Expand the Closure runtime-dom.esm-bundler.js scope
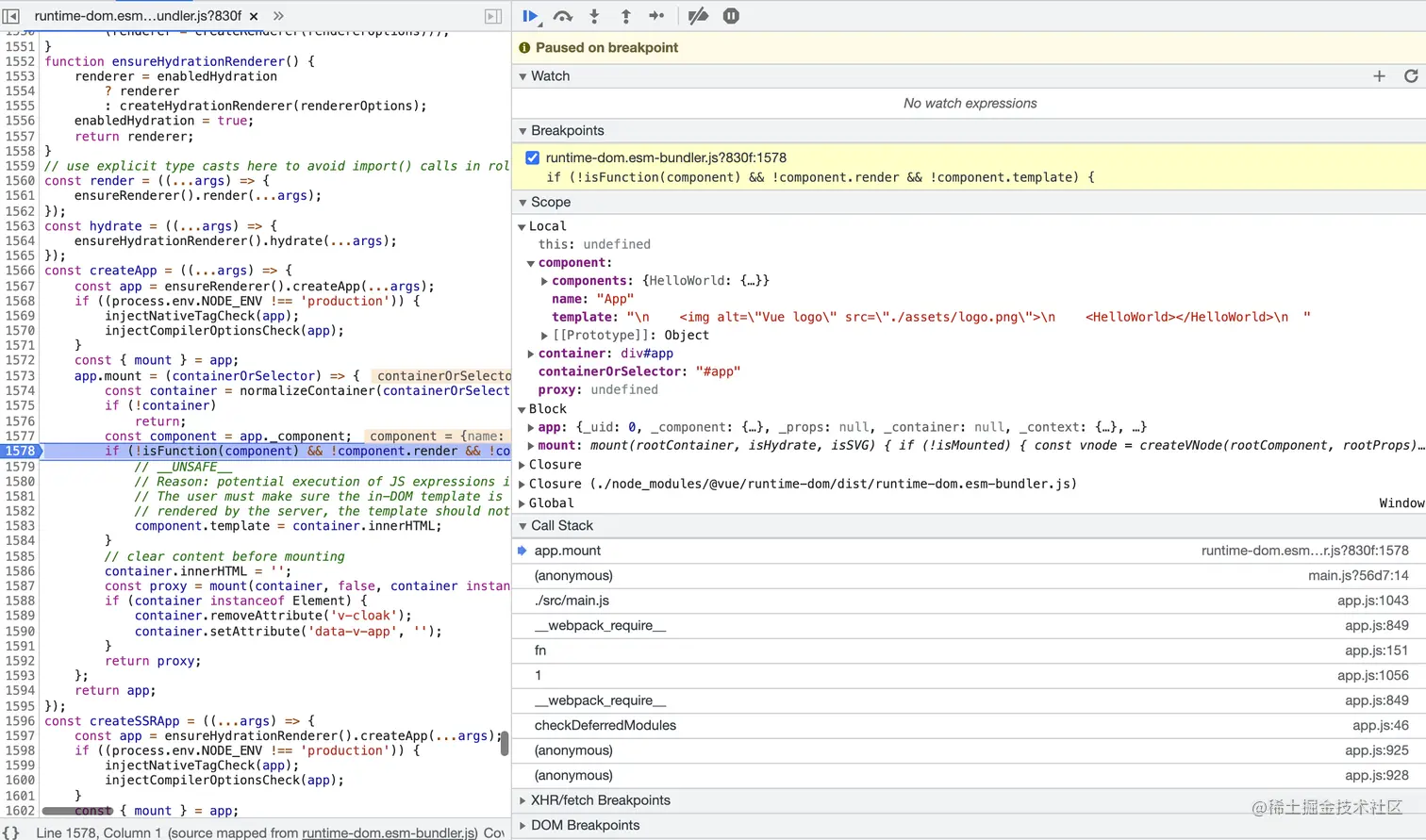 (522, 485)
